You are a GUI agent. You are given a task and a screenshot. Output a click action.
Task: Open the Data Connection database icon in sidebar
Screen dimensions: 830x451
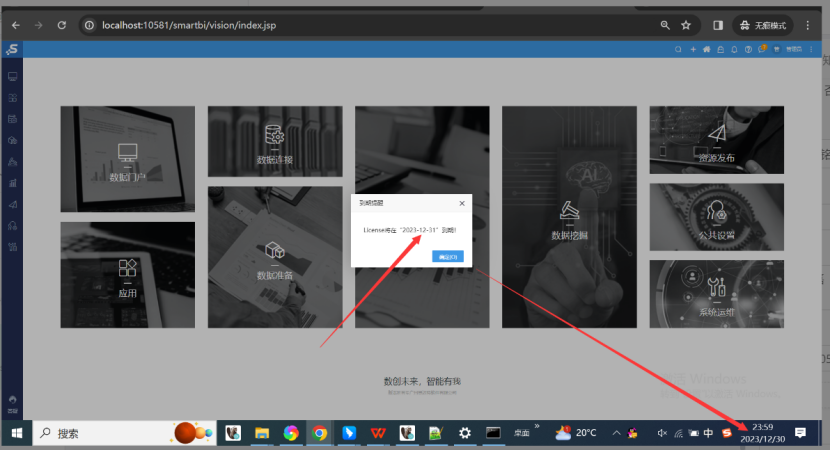coord(13,119)
